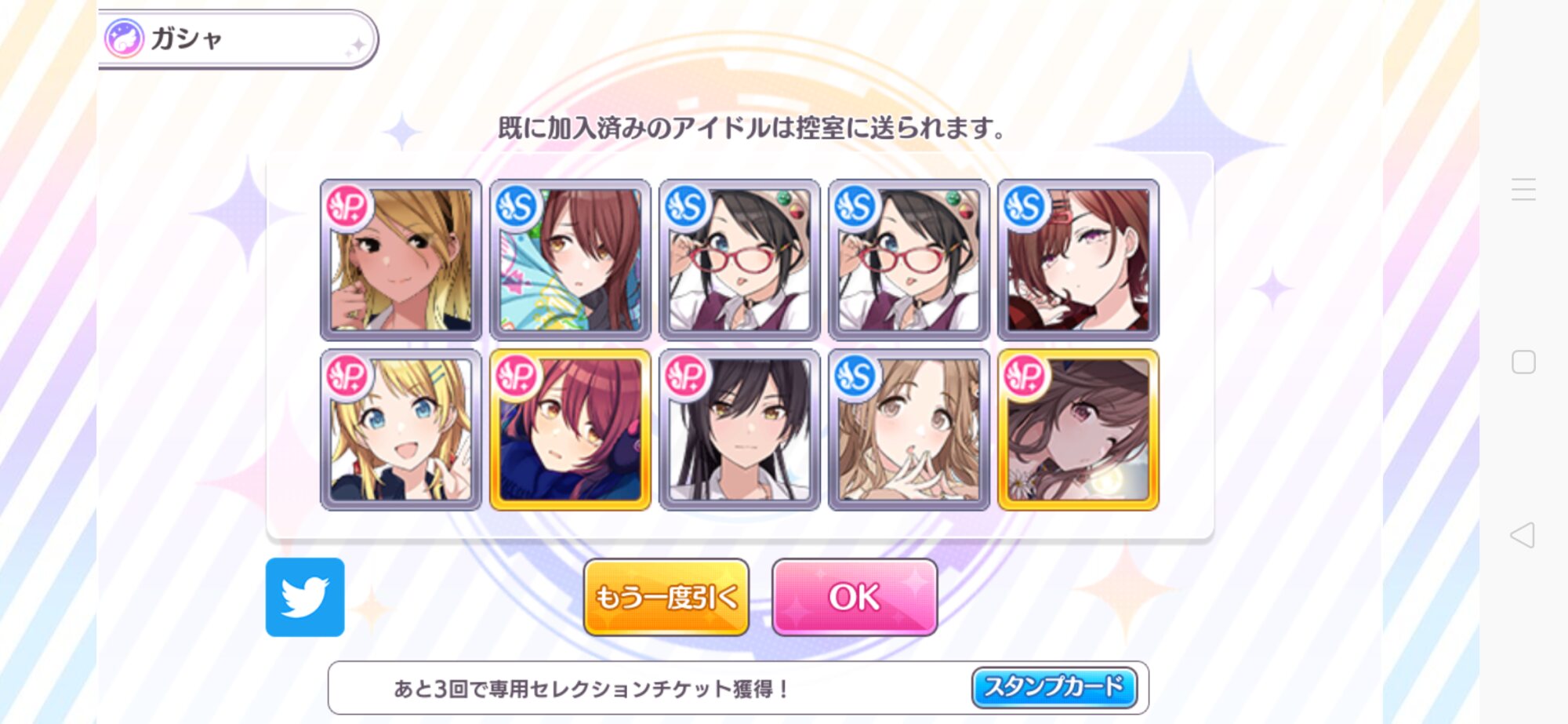Screen dimensions: 1568x724
Task: Tap the Twitter share icon
Action: (x=305, y=597)
